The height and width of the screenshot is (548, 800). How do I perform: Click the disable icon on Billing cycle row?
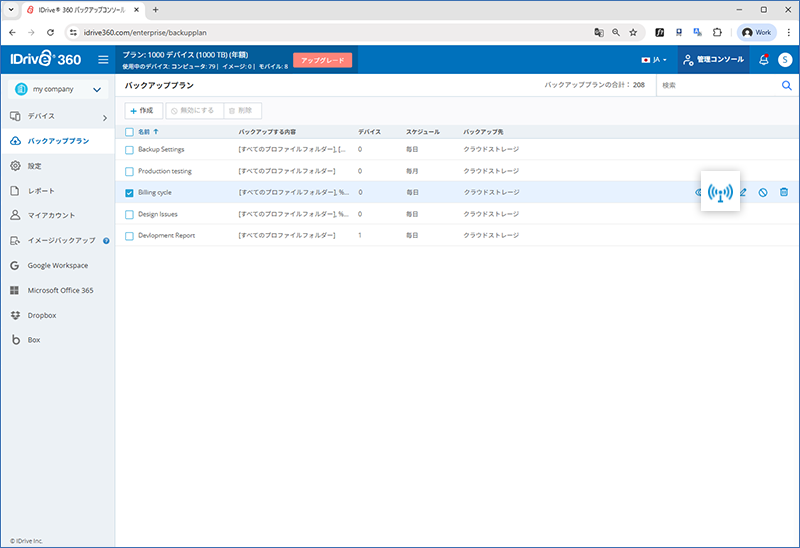pos(763,192)
